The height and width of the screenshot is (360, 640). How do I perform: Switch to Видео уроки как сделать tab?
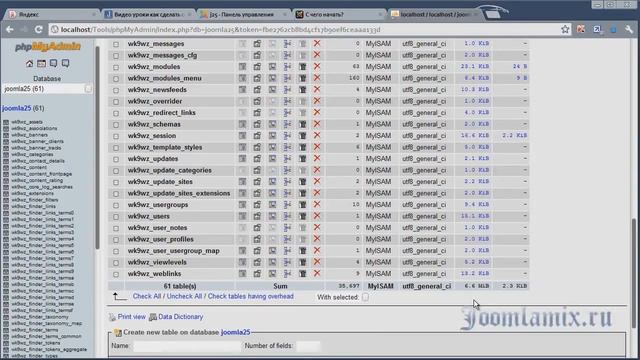point(148,14)
